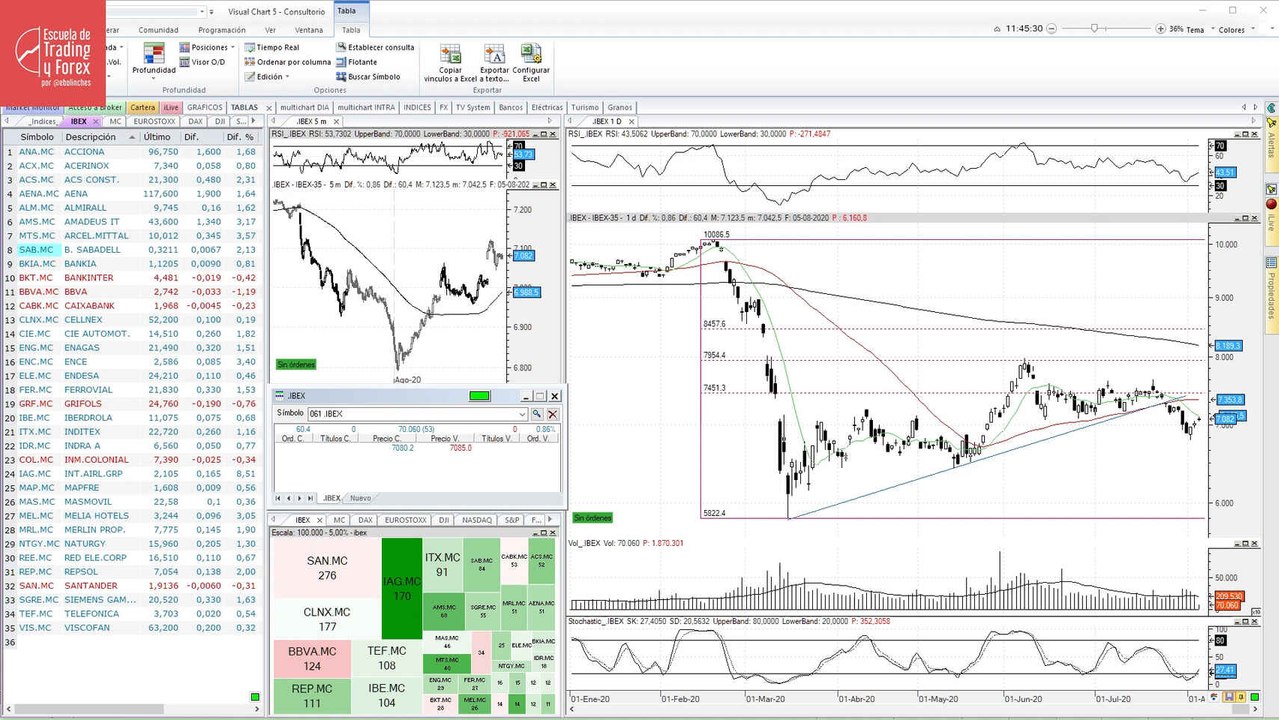Click the Turismo workspace tab
The width and height of the screenshot is (1279, 720).
click(x=585, y=107)
